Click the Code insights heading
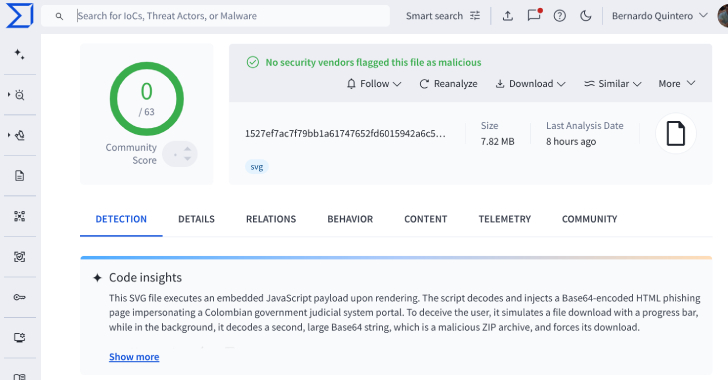The image size is (728, 380). (145, 277)
